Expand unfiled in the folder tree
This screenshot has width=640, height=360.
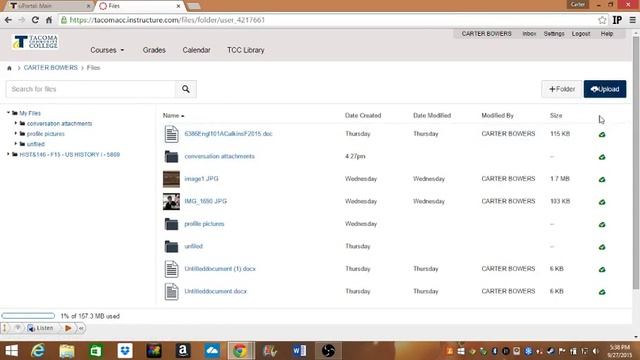[x=16, y=144]
